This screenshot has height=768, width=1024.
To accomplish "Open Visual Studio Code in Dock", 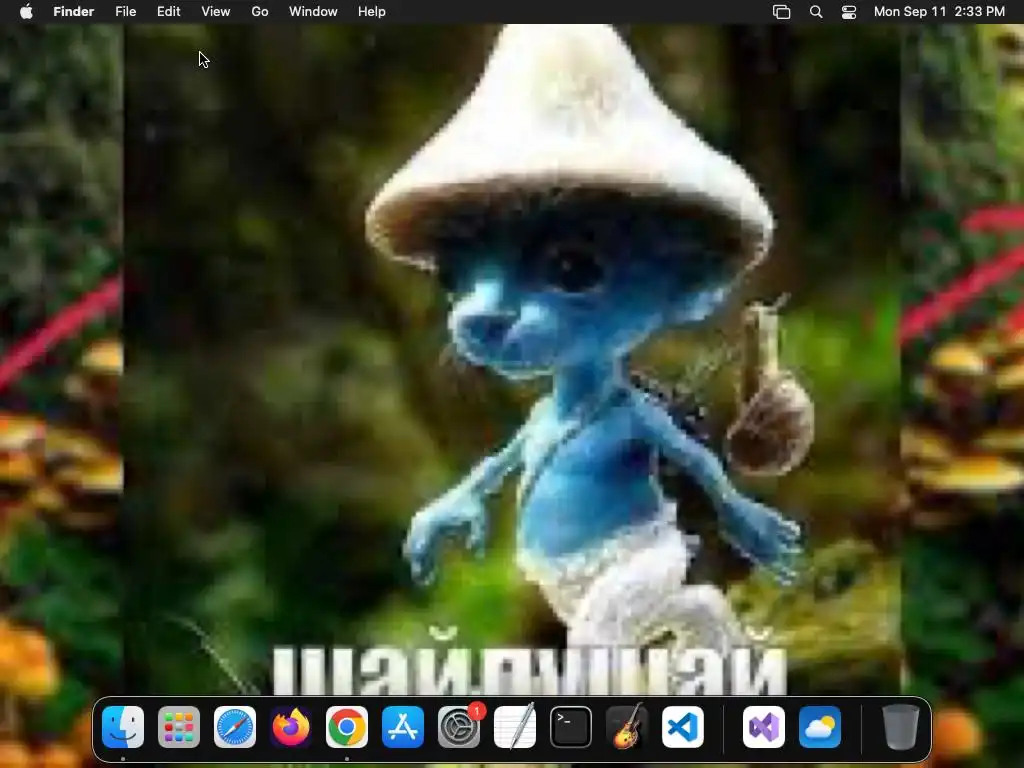I will [683, 727].
